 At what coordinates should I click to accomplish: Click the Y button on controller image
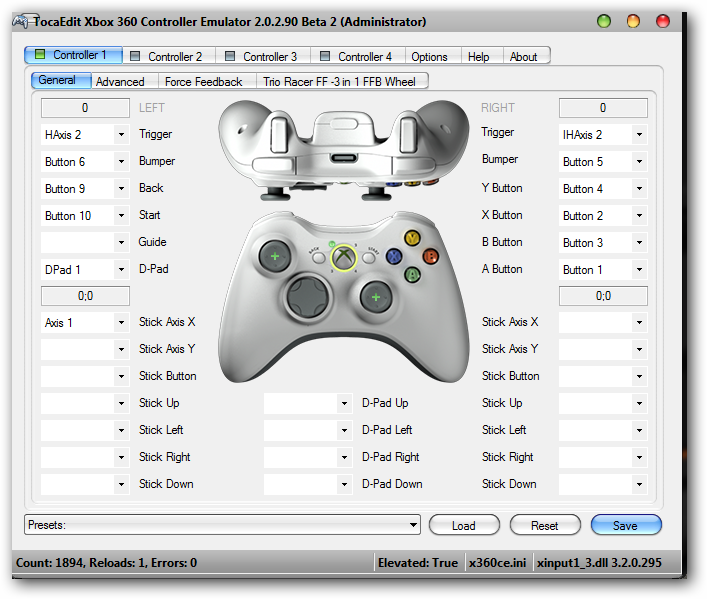pos(412,238)
